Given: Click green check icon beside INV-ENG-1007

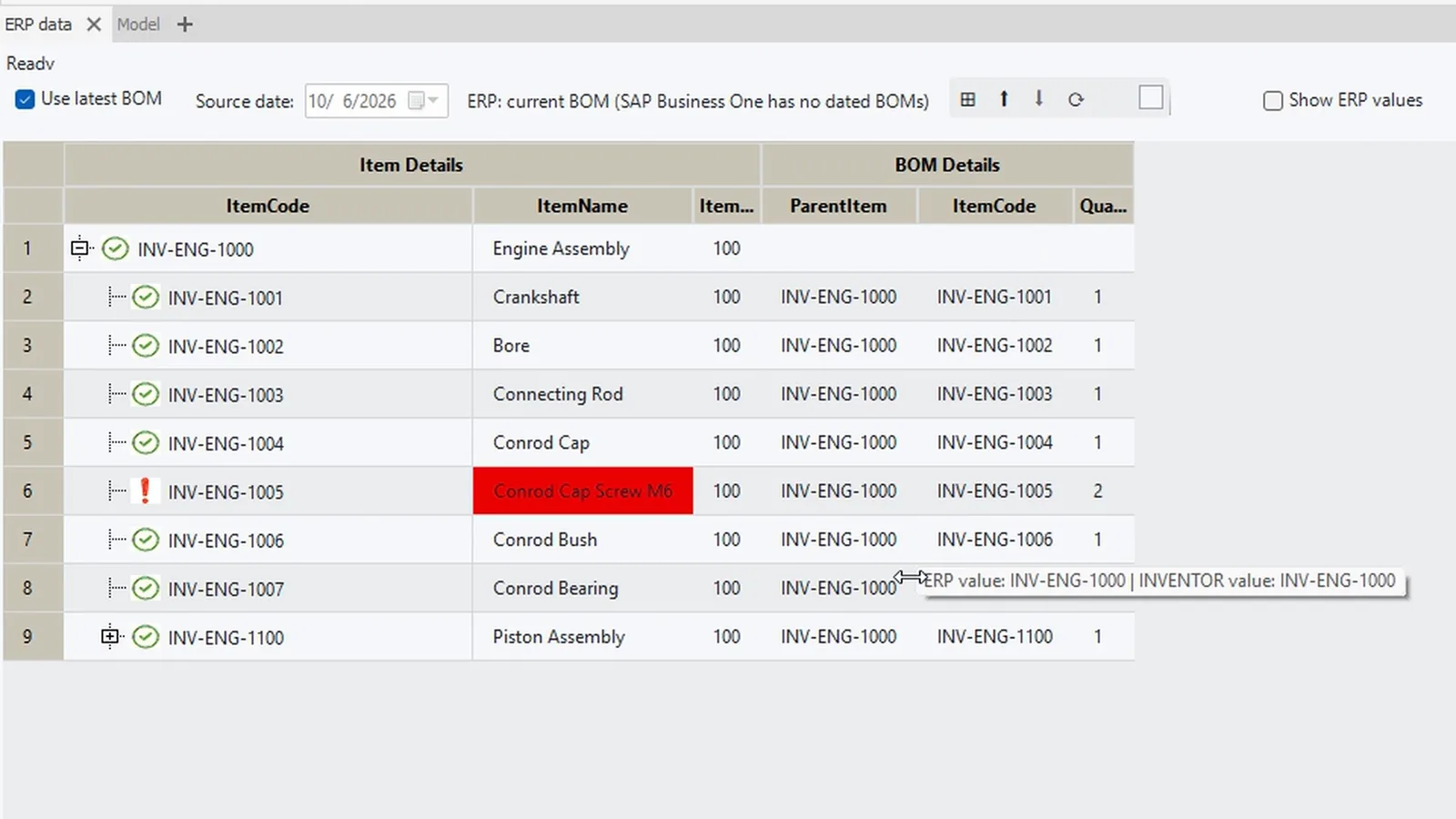Looking at the screenshot, I should tap(146, 589).
